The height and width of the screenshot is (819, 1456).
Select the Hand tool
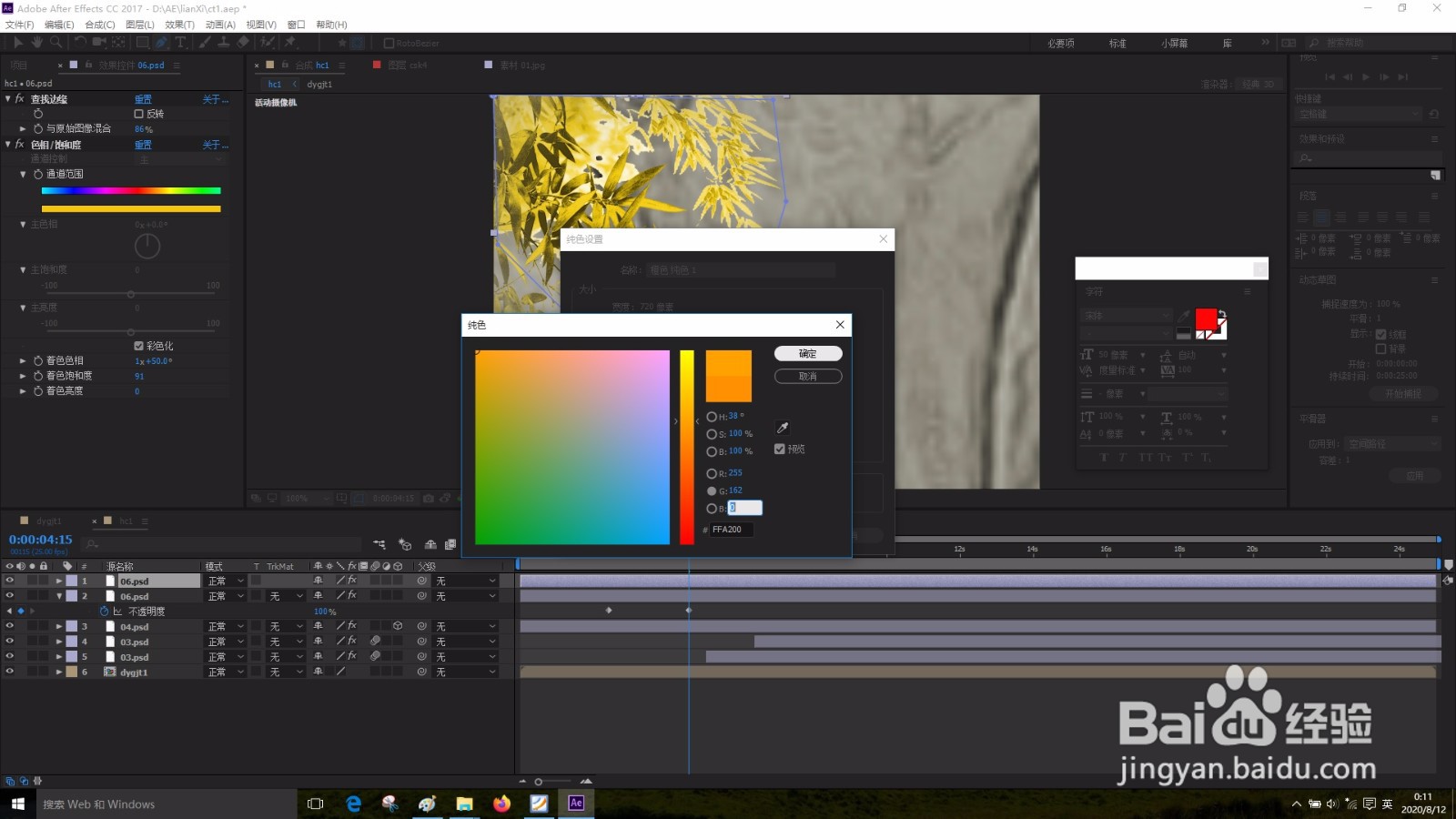point(36,43)
